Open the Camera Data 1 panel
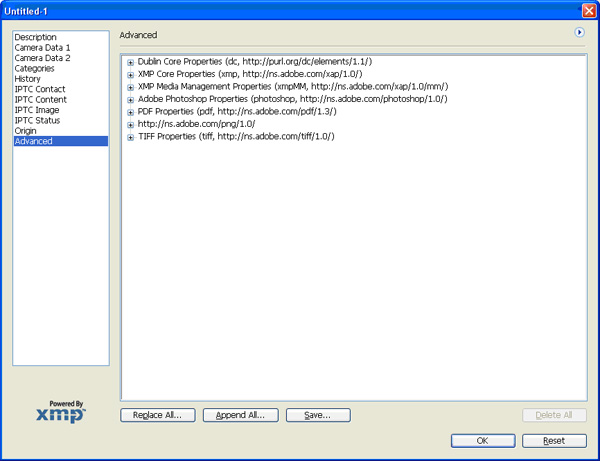The image size is (600, 461). tap(42, 48)
